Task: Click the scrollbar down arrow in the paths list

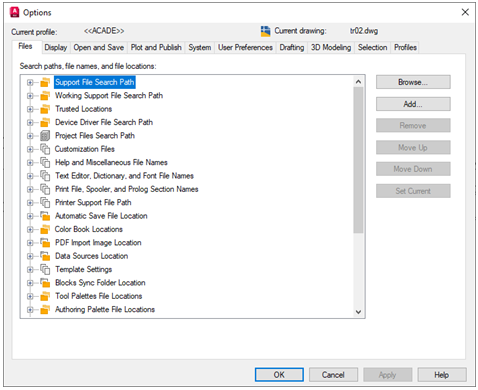Action: 358,312
